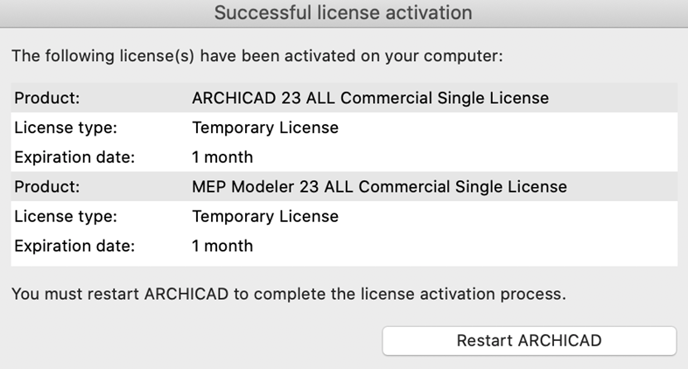The width and height of the screenshot is (688, 369).
Task: Click the second 1 month expiration value
Action: click(x=222, y=246)
